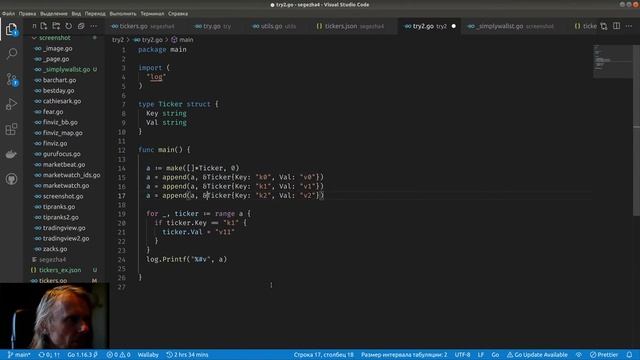The image size is (640, 360).
Task: Open the Search view in activity bar
Action: point(11,53)
